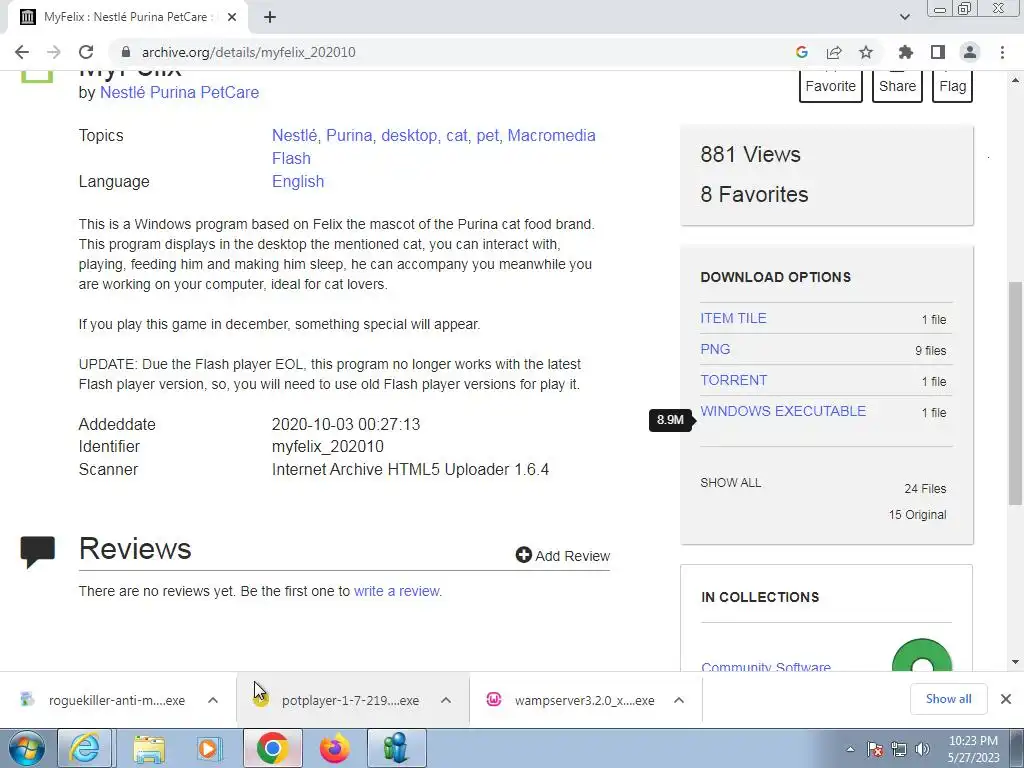Click the Google icon in address bar
The height and width of the screenshot is (768, 1024).
pyautogui.click(x=802, y=52)
